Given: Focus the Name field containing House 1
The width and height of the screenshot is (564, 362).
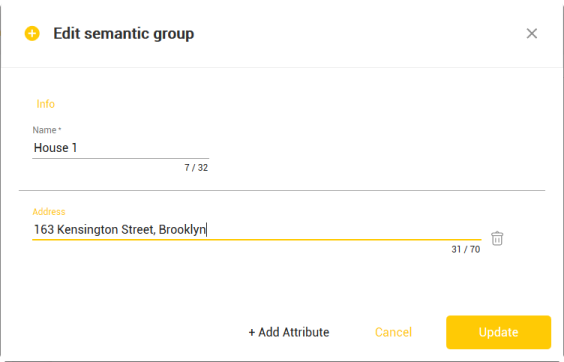Looking at the screenshot, I should pos(120,148).
